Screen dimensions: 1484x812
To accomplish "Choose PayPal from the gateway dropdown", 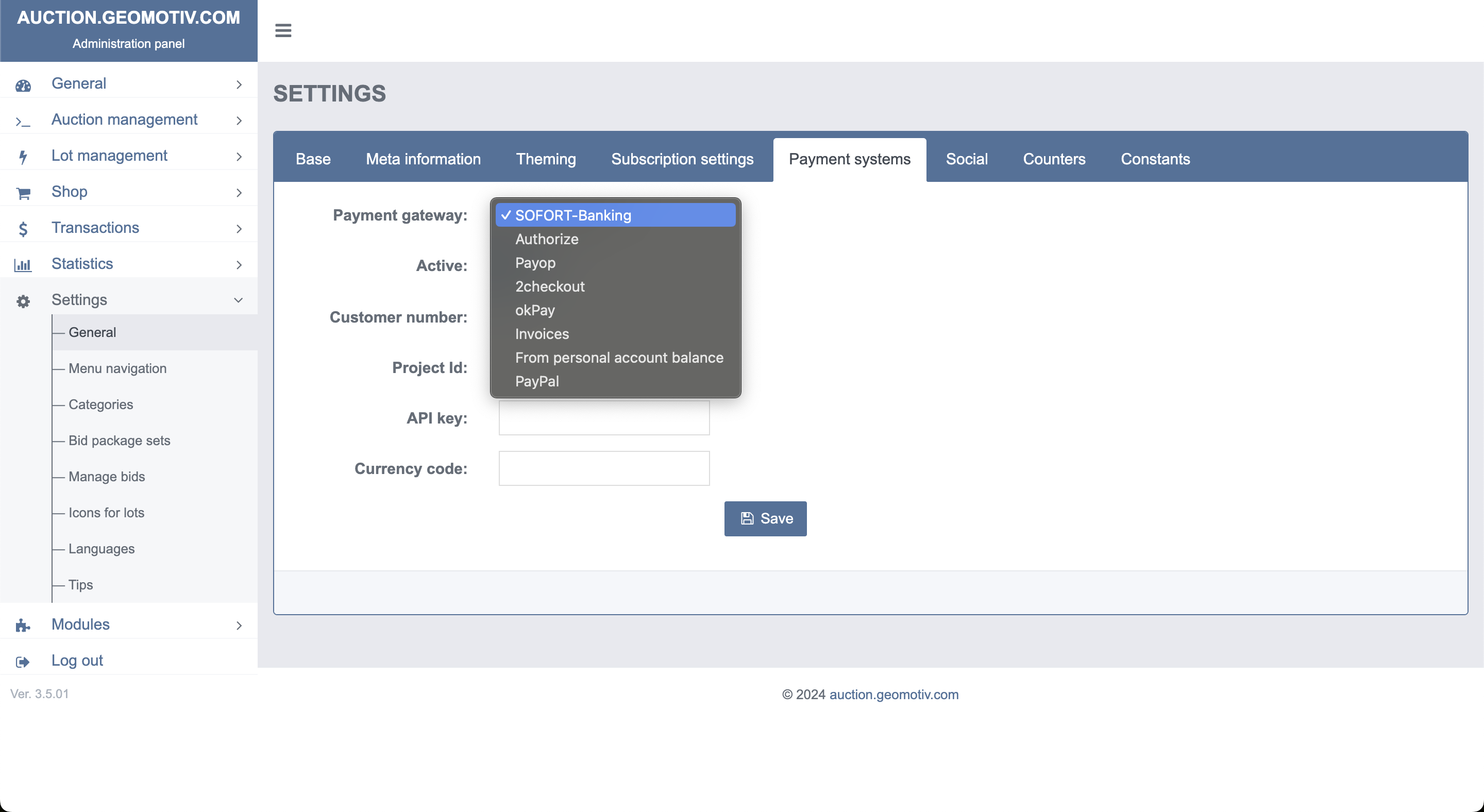I will point(536,381).
